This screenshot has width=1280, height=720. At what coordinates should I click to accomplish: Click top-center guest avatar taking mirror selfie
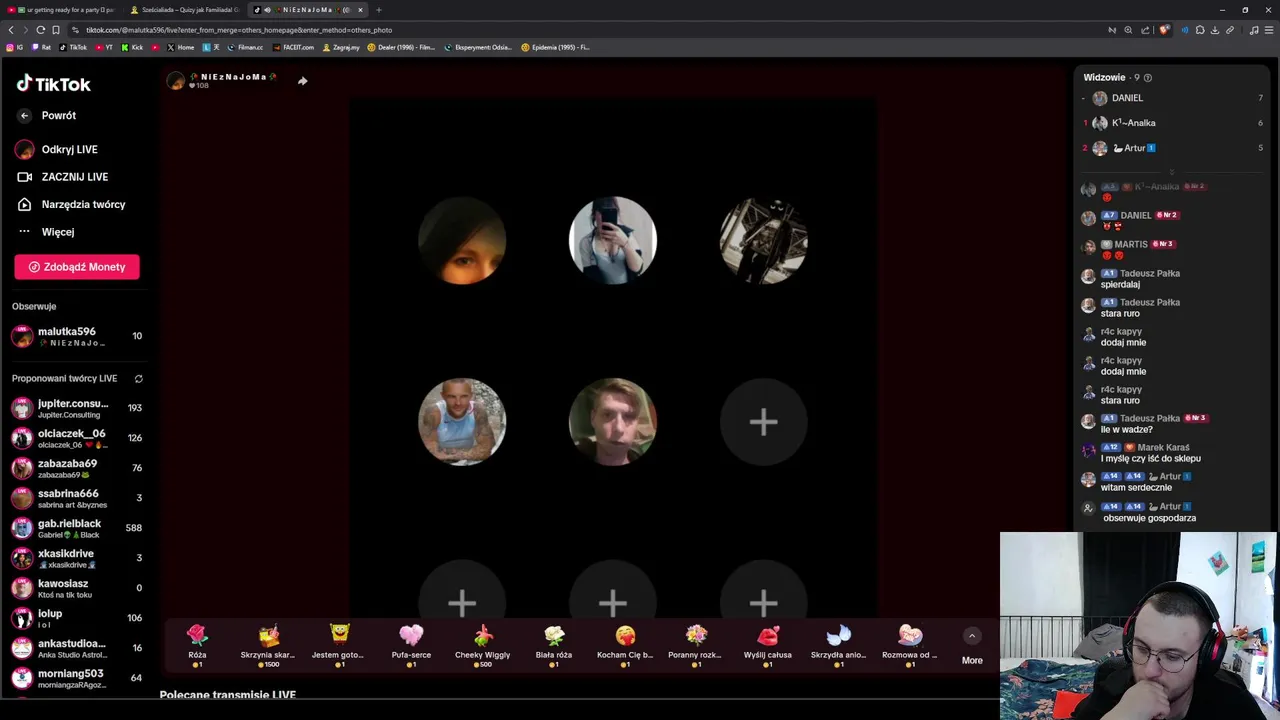[x=613, y=240]
